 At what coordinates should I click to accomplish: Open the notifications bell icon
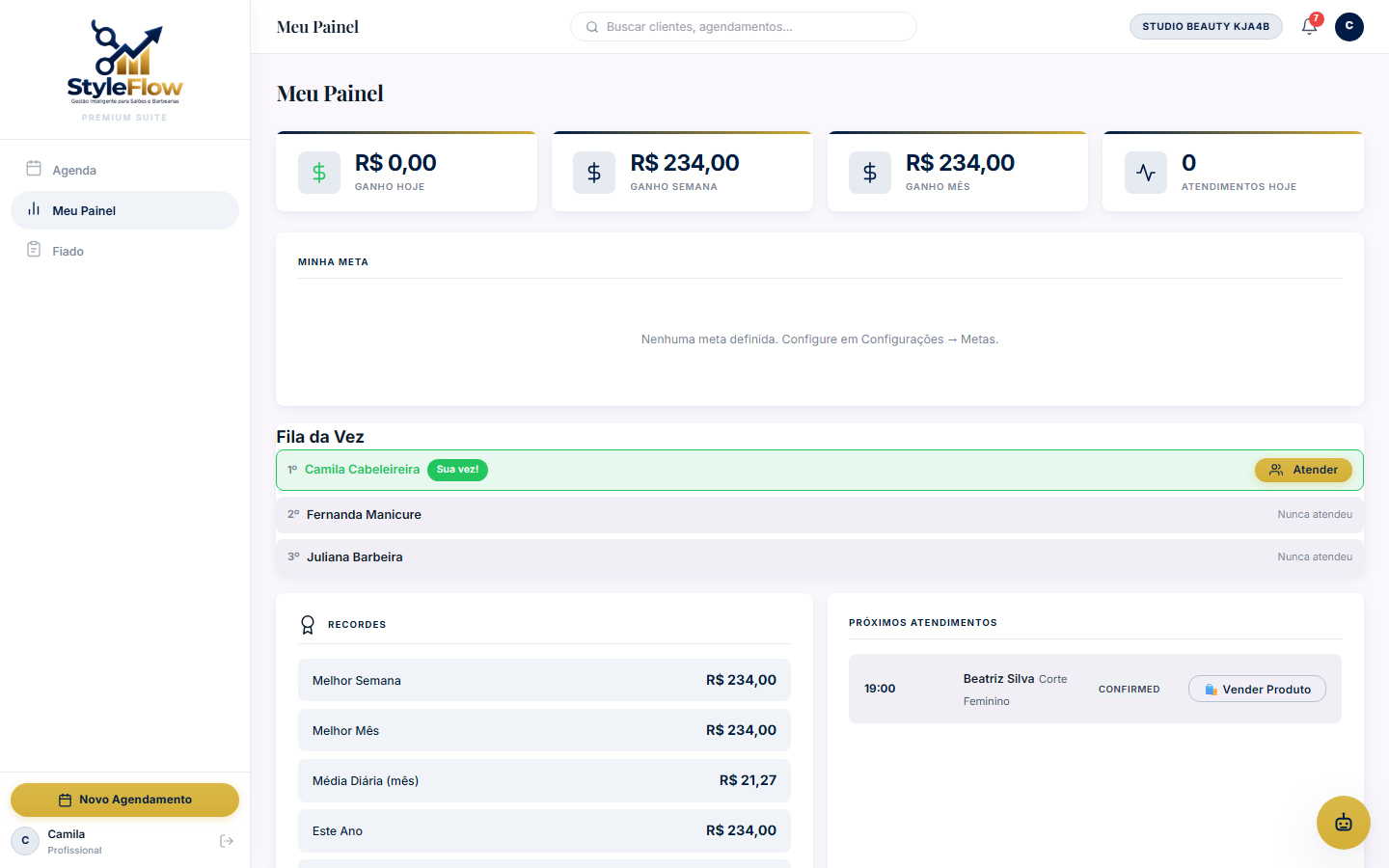click(1309, 27)
